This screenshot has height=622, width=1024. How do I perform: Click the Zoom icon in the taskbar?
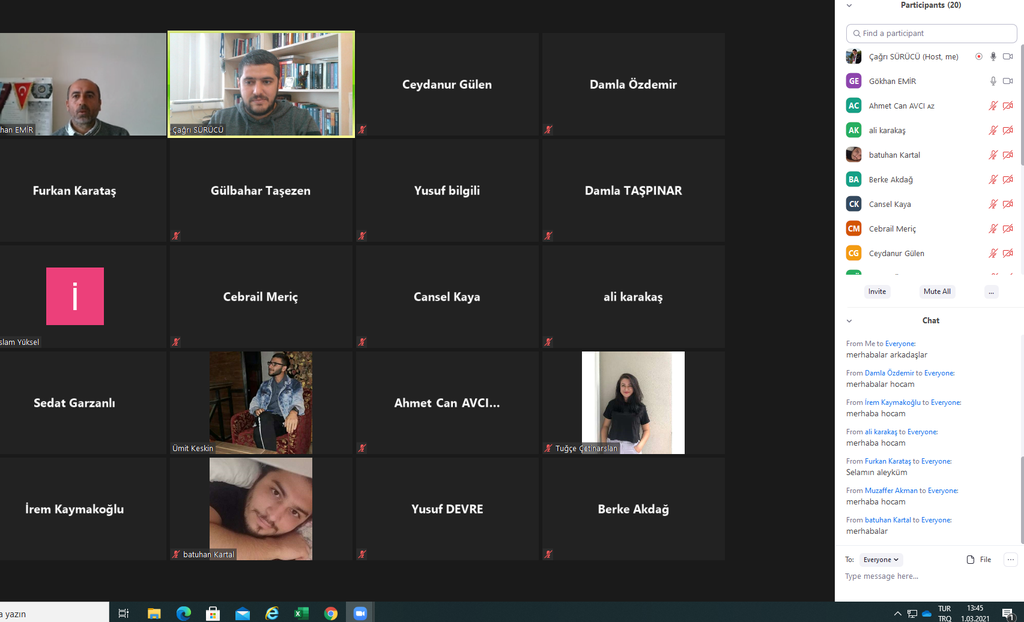tap(361, 613)
